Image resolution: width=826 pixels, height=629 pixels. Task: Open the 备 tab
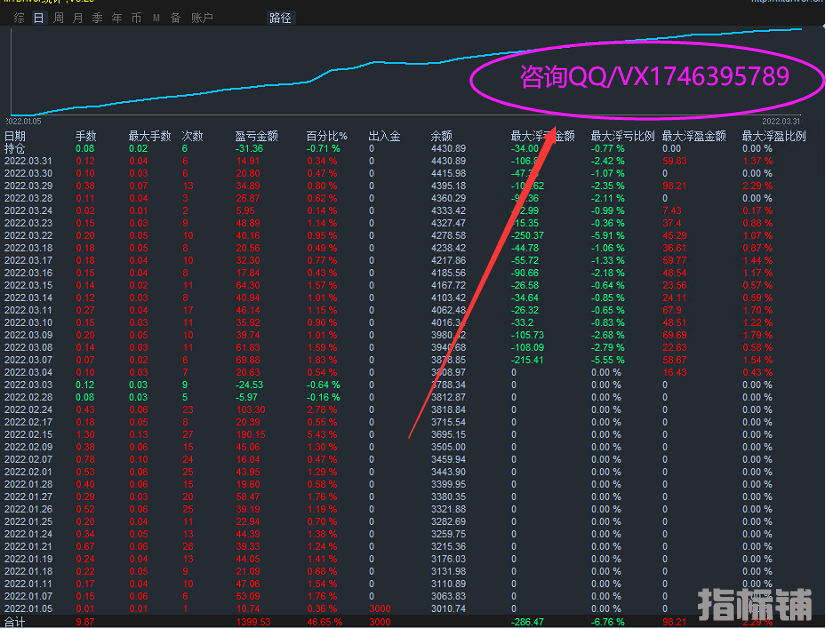[175, 18]
